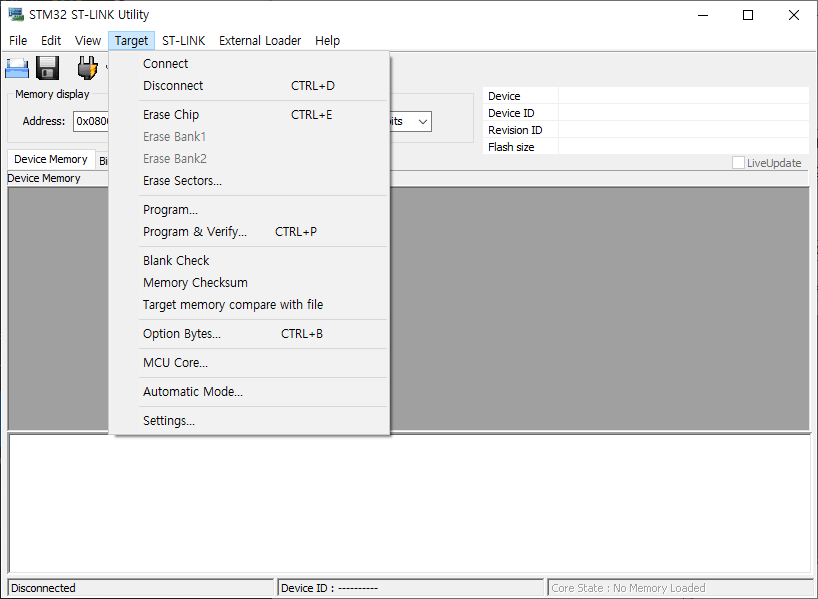Open the File menu
This screenshot has height=599, width=818.
tap(18, 41)
